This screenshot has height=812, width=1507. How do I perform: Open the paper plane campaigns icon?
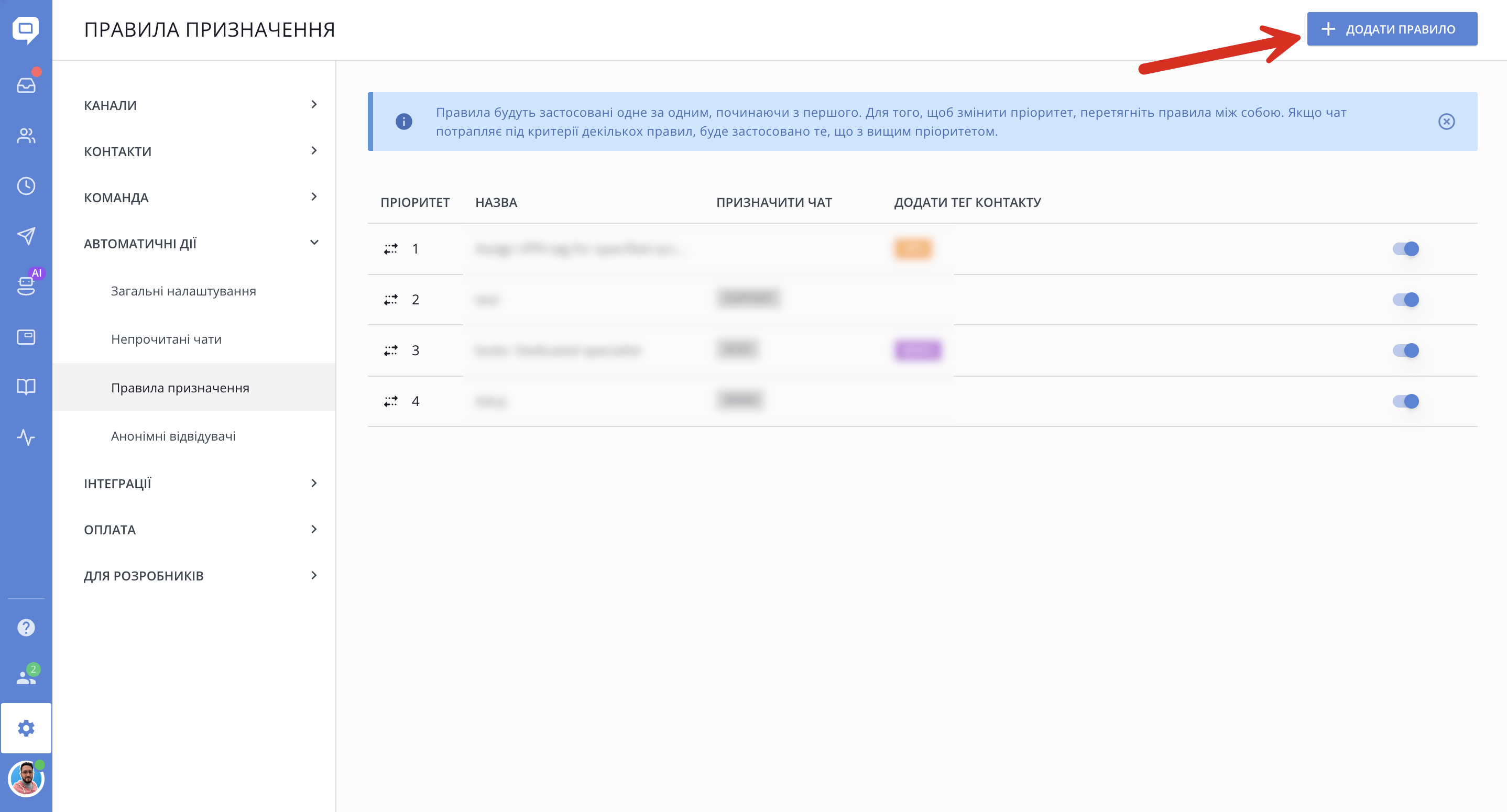click(x=26, y=236)
